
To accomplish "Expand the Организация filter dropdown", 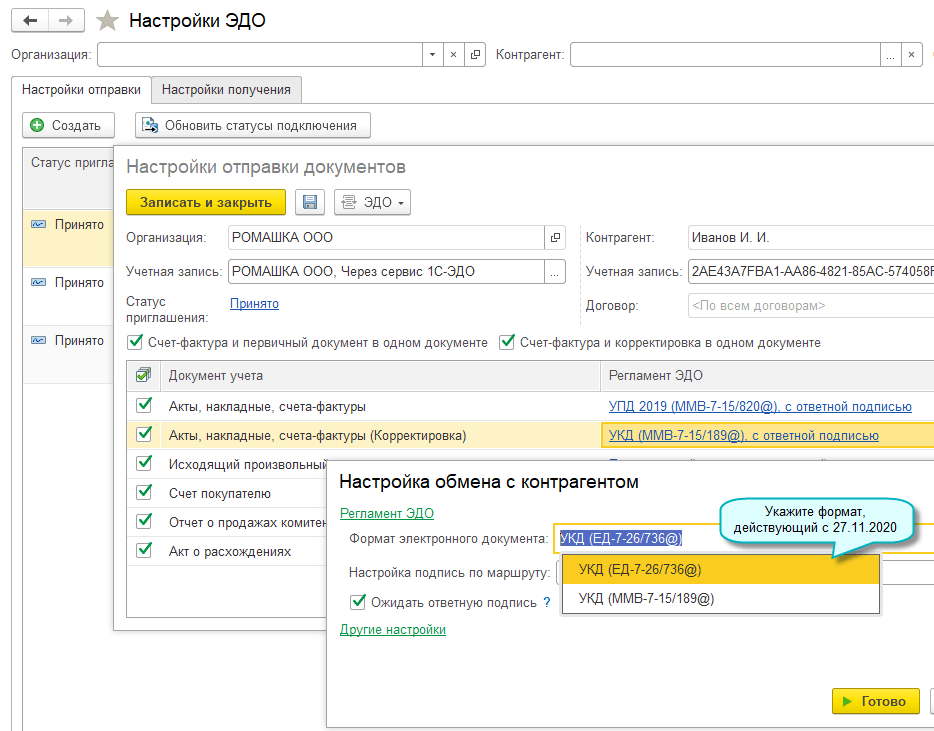I will click(431, 54).
